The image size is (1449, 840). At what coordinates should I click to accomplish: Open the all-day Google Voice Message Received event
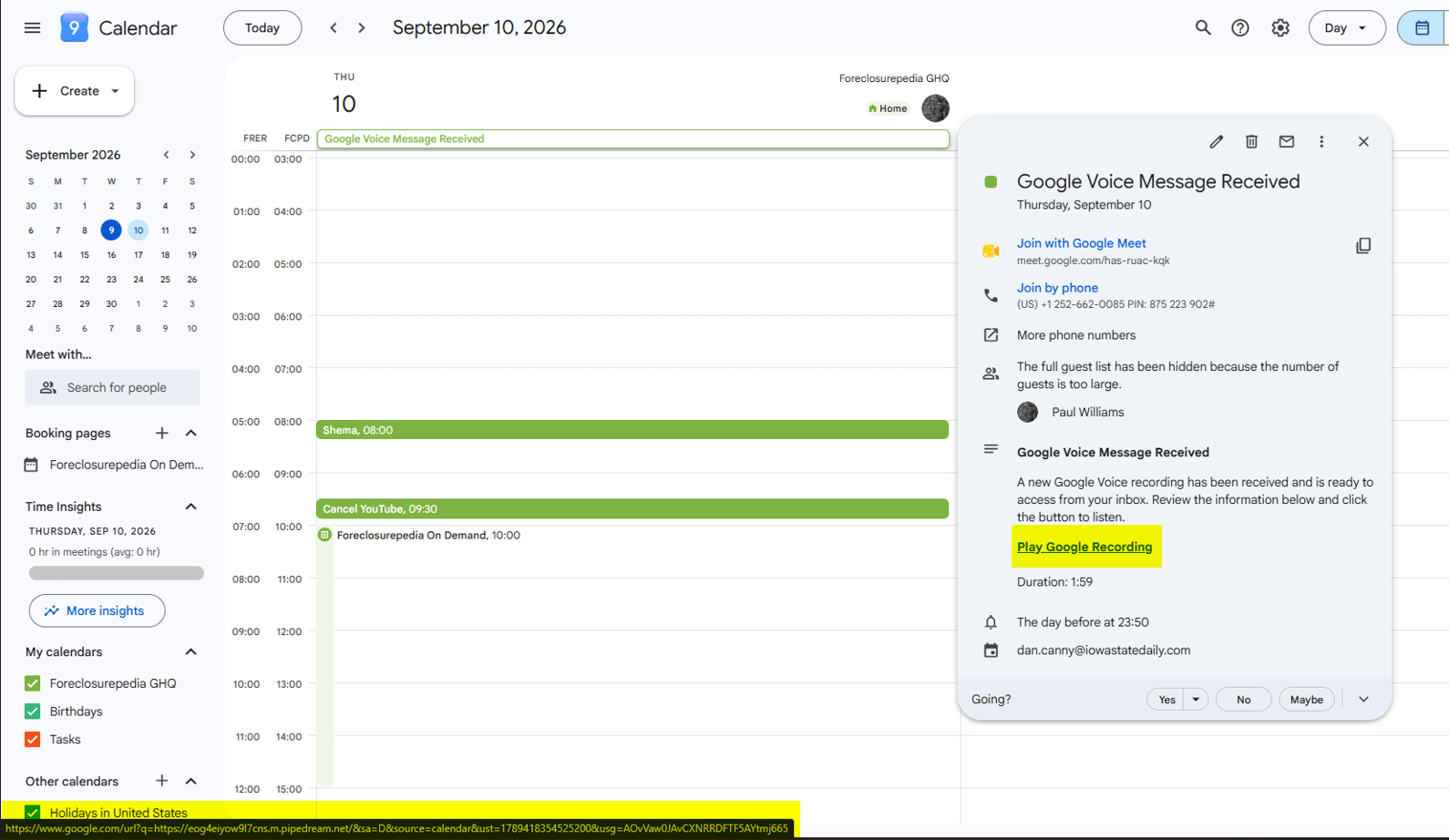(x=632, y=138)
